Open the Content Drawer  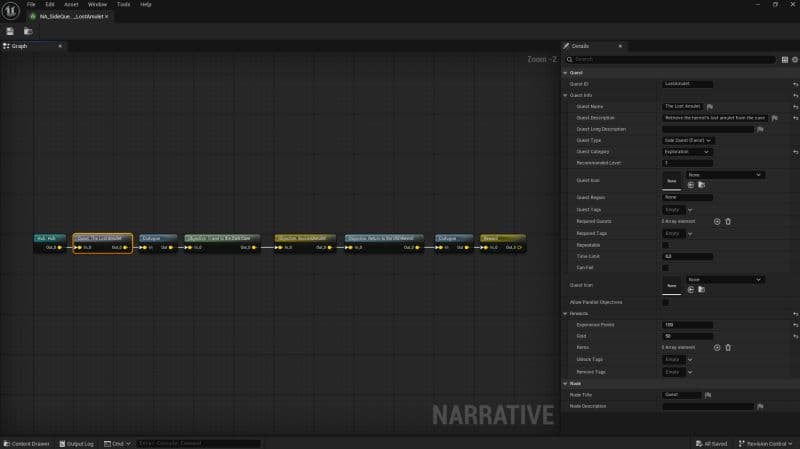click(27, 444)
